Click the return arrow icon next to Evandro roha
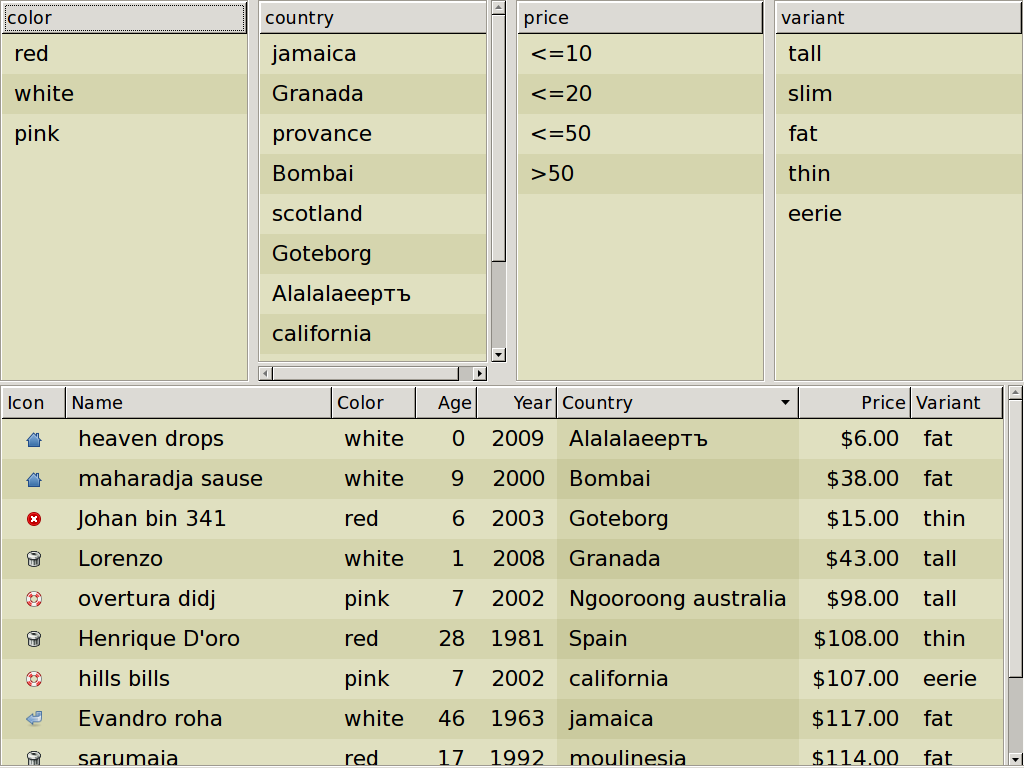Image resolution: width=1024 pixels, height=768 pixels. (34, 719)
